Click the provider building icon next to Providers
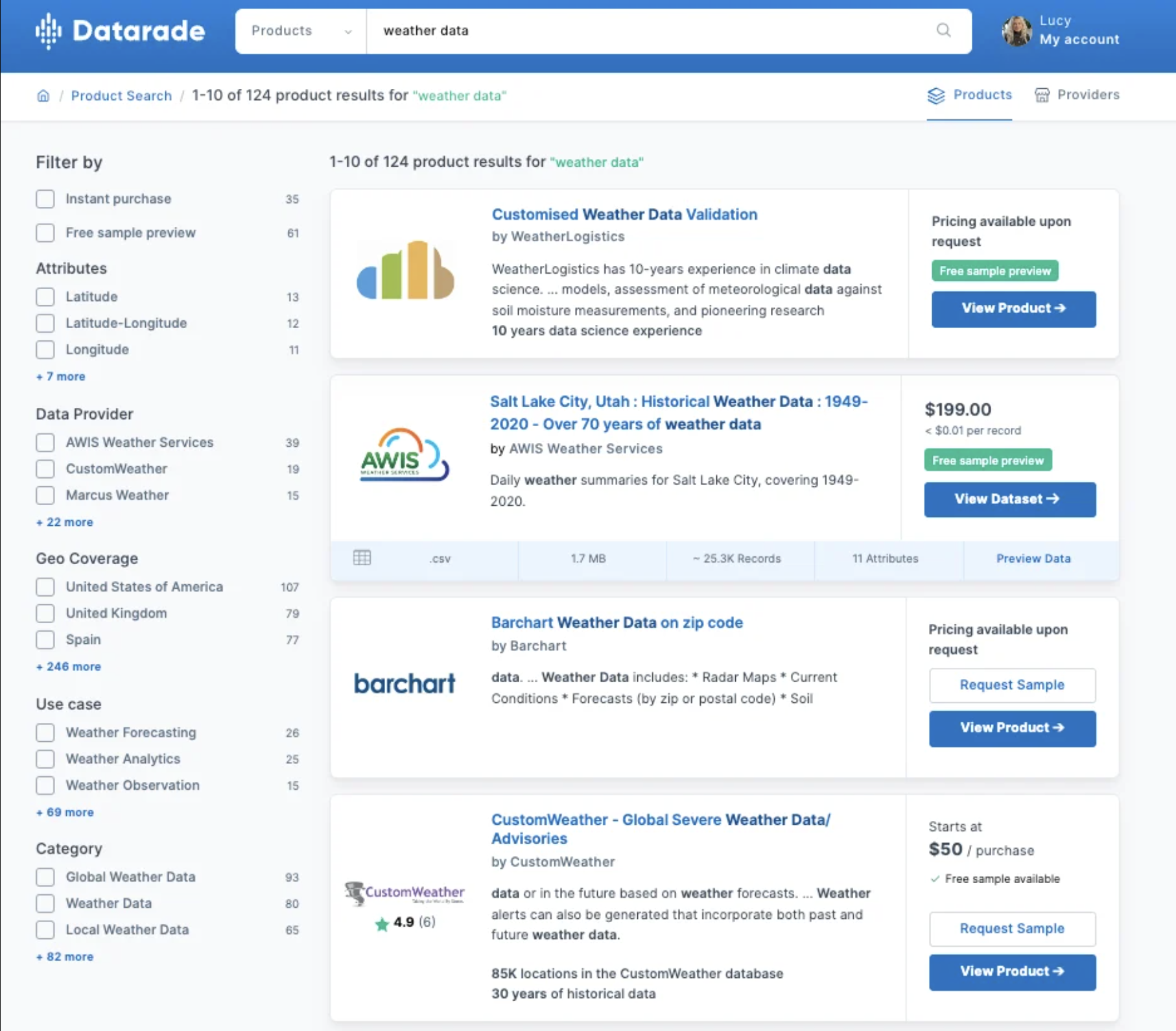 point(1041,95)
